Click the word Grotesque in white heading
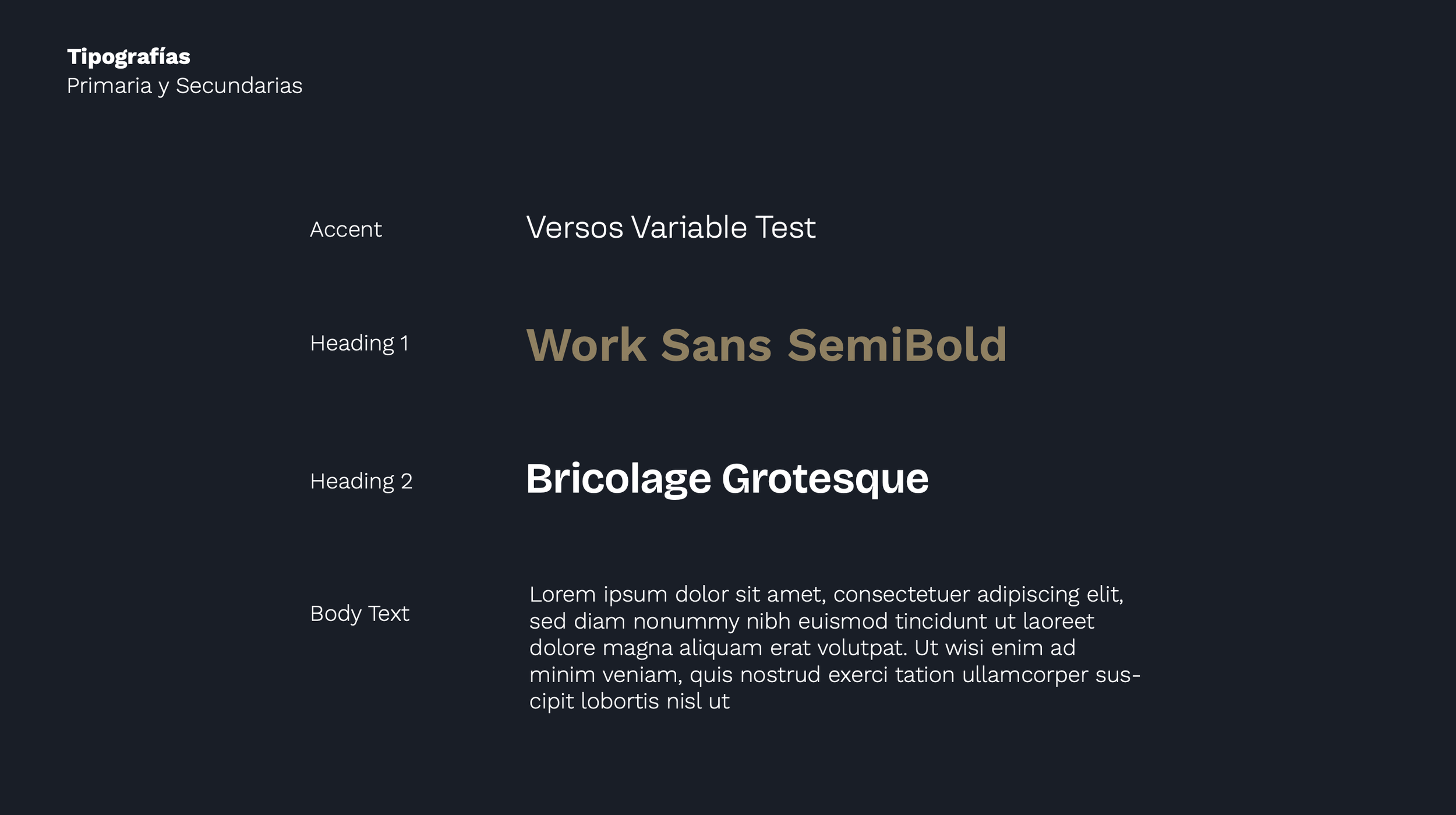The image size is (1456, 815). (825, 479)
